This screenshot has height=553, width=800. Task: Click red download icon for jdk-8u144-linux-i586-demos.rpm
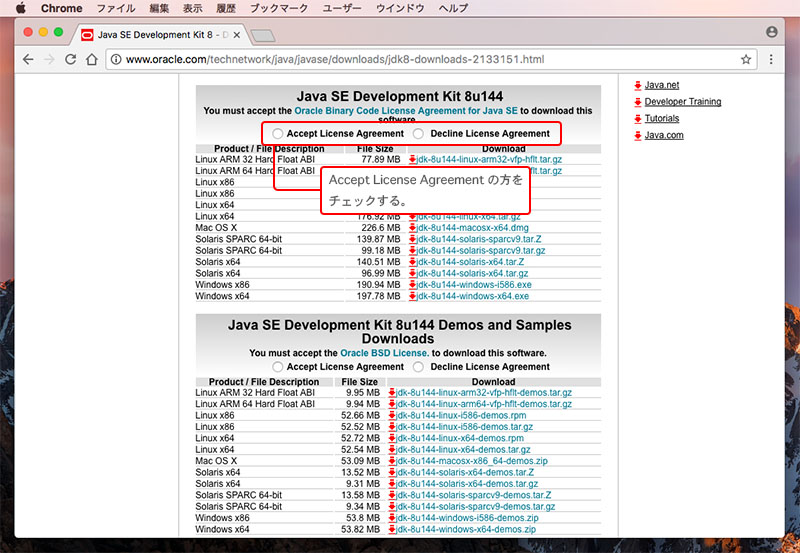tap(392, 415)
